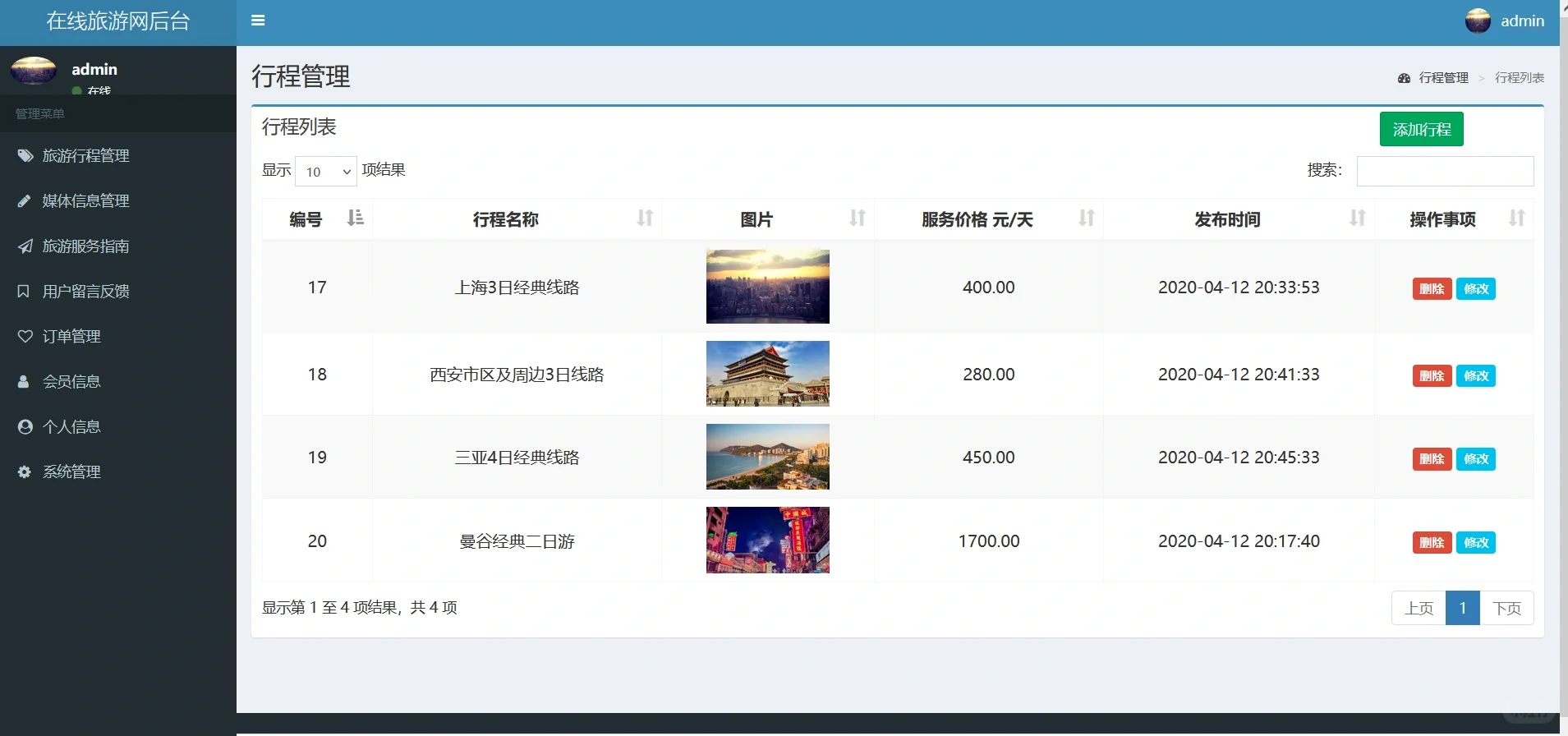The width and height of the screenshot is (1568, 736).
Task: Edit the 上海3日经典线路 itinerary
Action: pyautogui.click(x=1476, y=288)
